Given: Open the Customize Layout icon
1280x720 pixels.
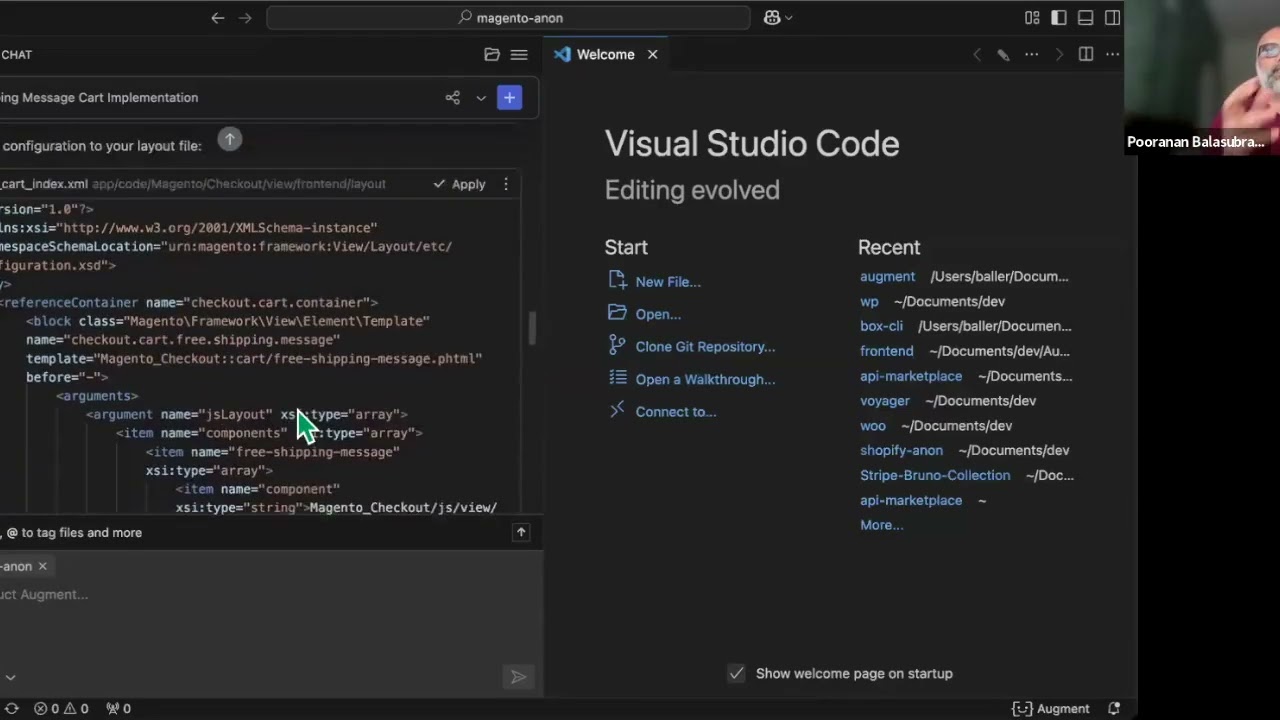Looking at the screenshot, I should point(1032,18).
